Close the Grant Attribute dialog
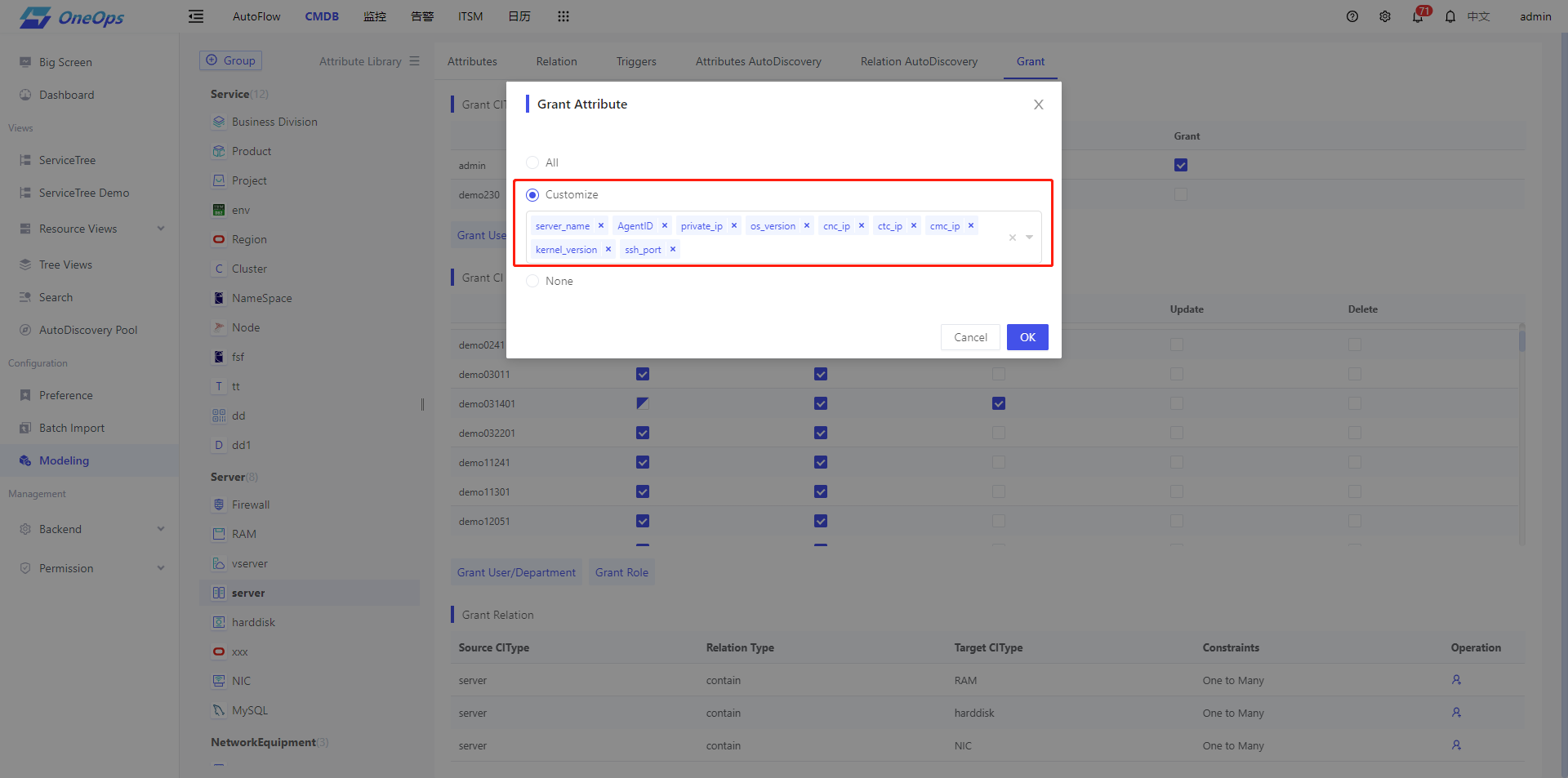 point(1039,104)
